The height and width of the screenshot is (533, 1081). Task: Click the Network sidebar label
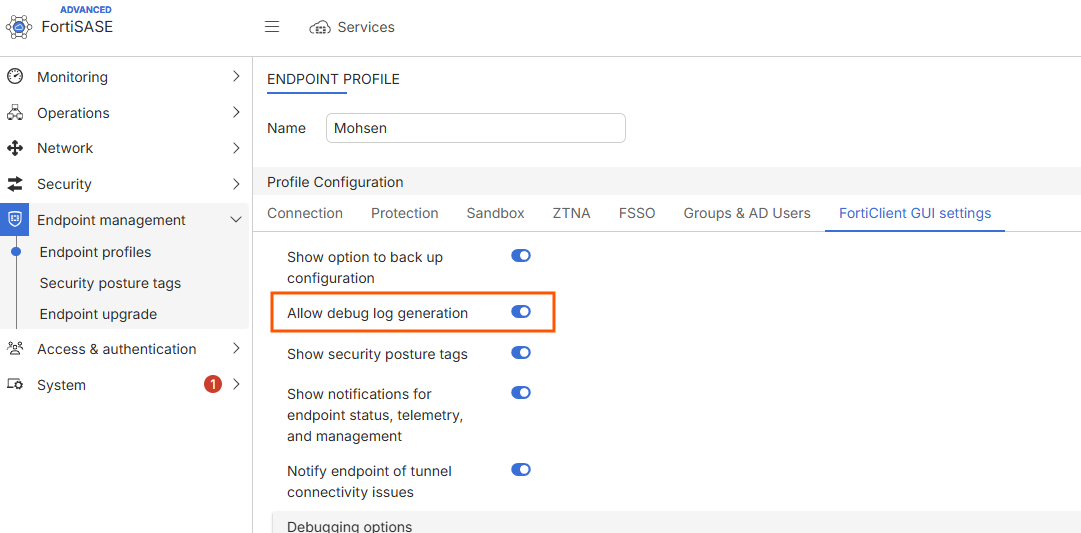(65, 148)
